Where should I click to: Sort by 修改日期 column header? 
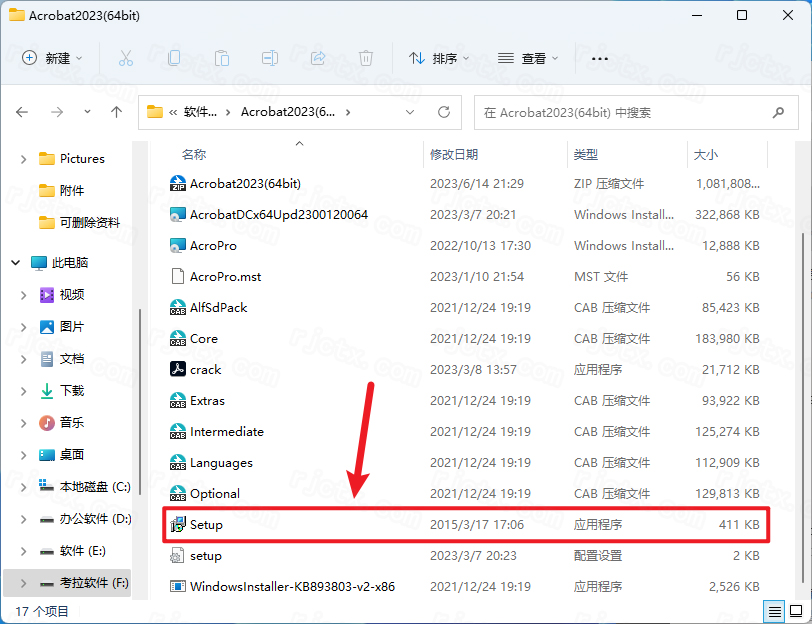[x=454, y=154]
